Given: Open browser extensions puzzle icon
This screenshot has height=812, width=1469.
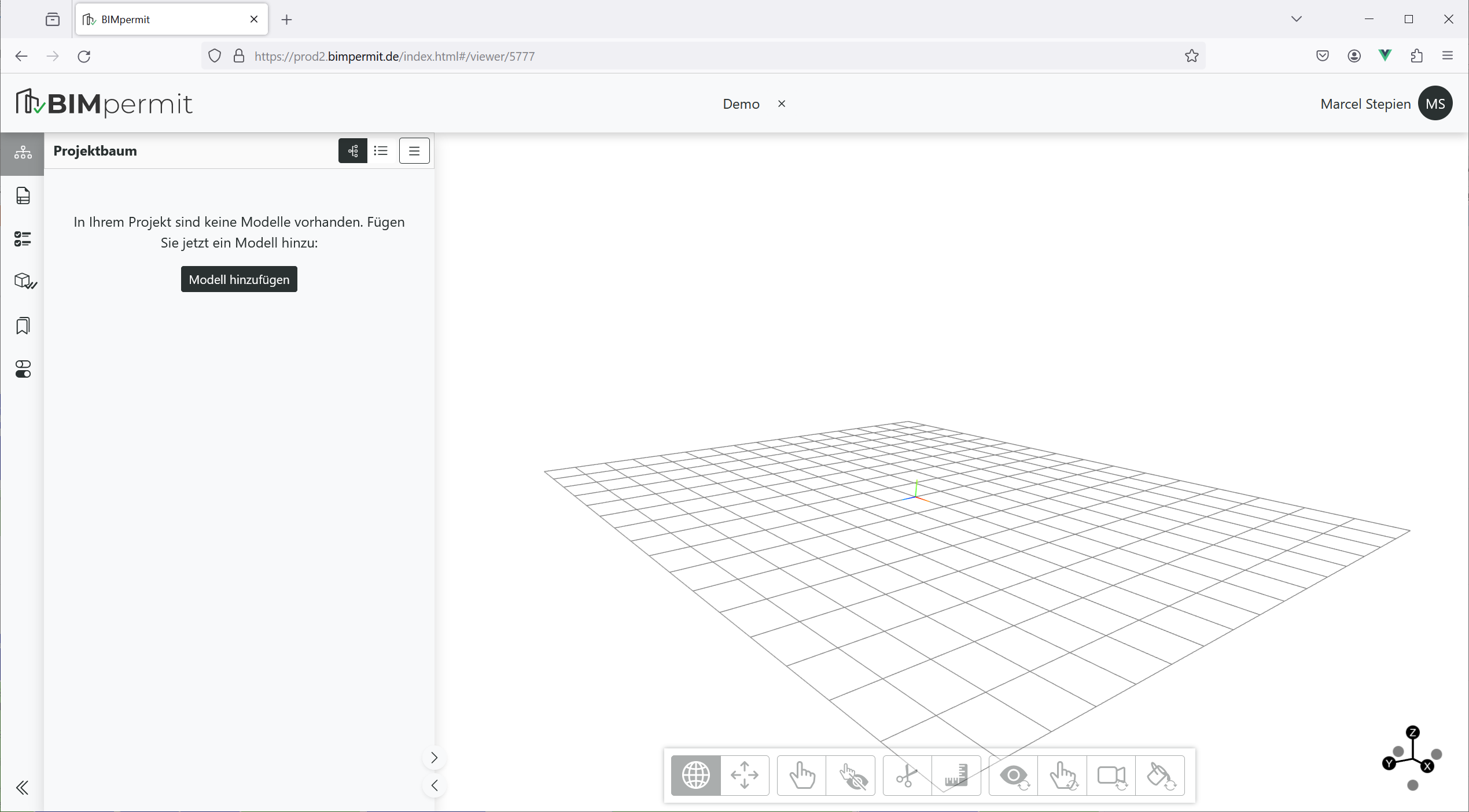Looking at the screenshot, I should point(1416,56).
